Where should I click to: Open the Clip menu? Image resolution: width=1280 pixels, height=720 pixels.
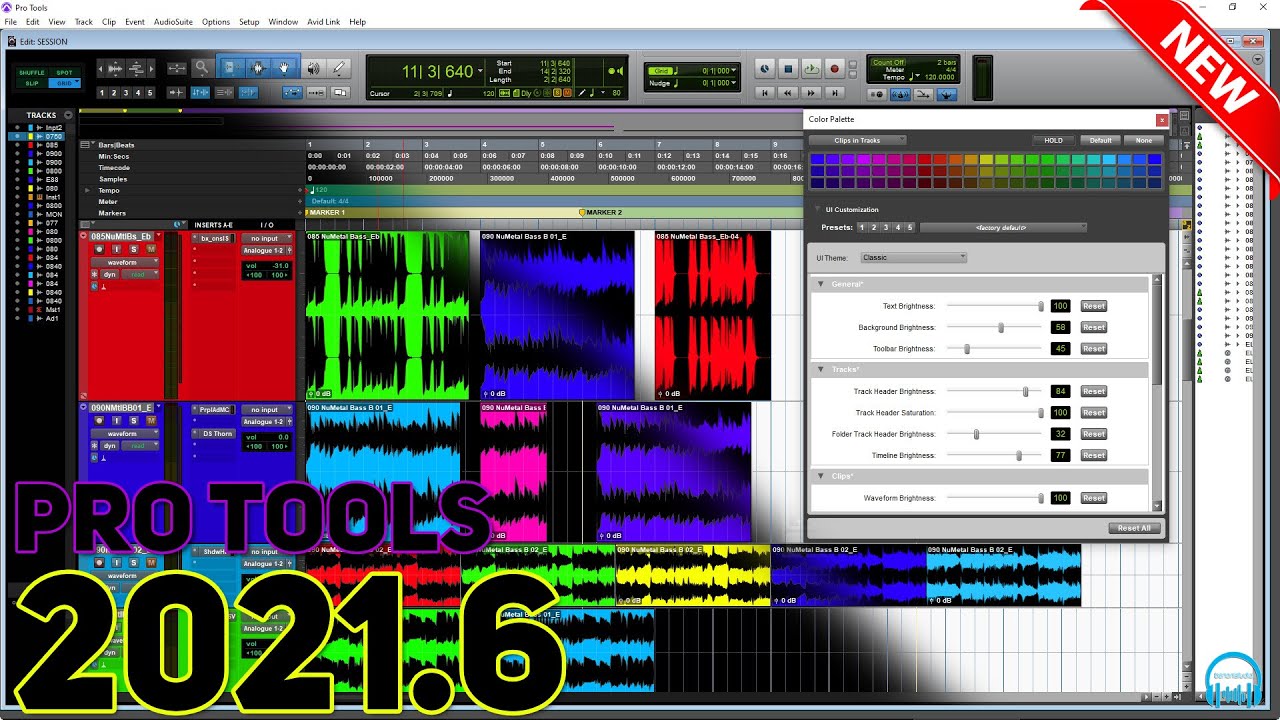click(109, 21)
